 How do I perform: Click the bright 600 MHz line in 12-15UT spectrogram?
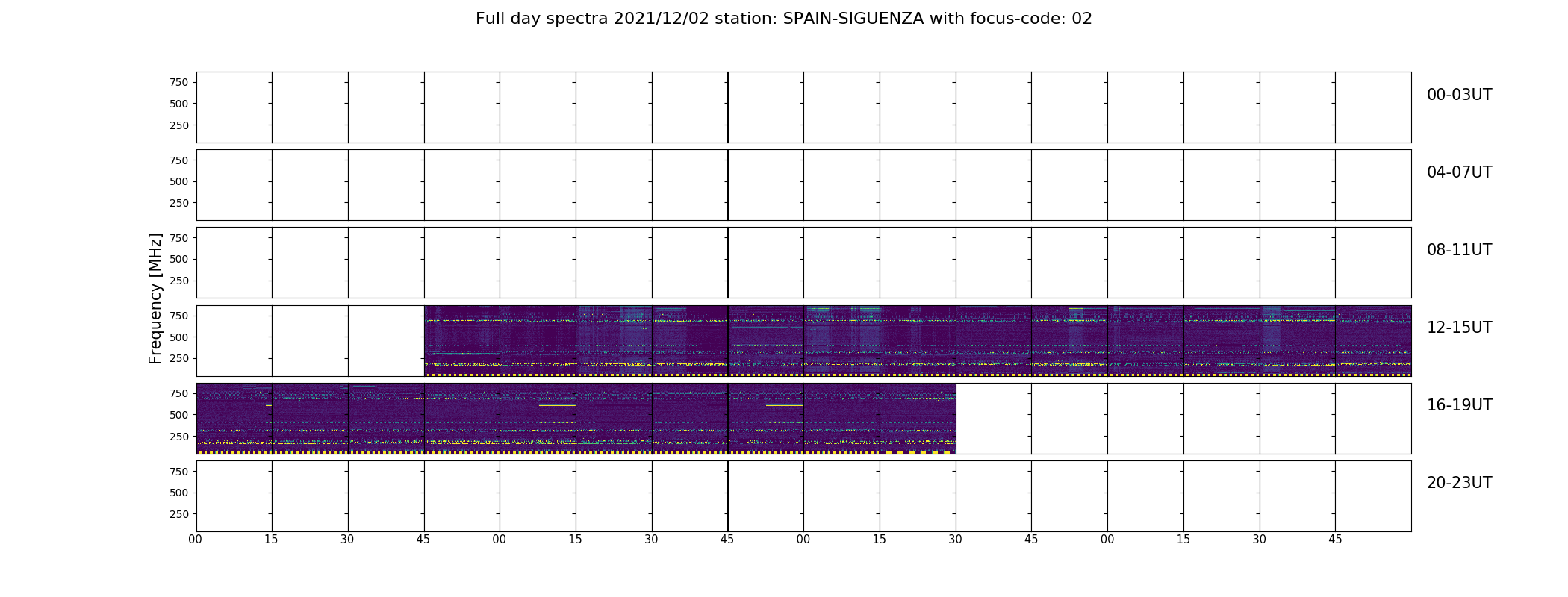click(x=767, y=328)
